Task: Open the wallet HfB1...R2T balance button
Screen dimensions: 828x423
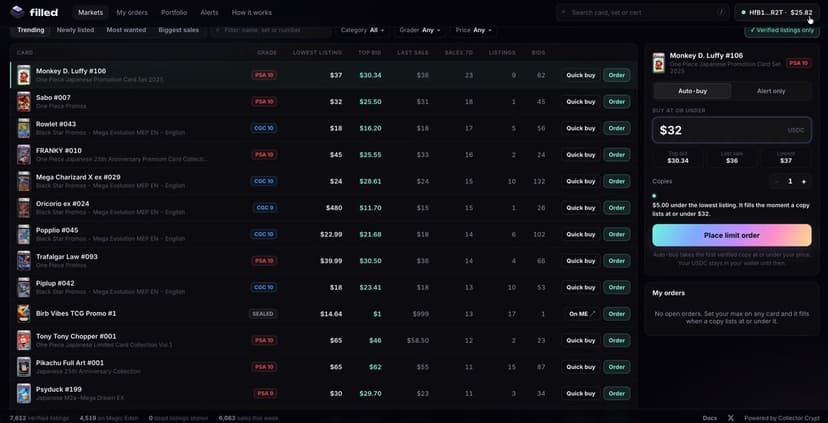Action: (776, 12)
